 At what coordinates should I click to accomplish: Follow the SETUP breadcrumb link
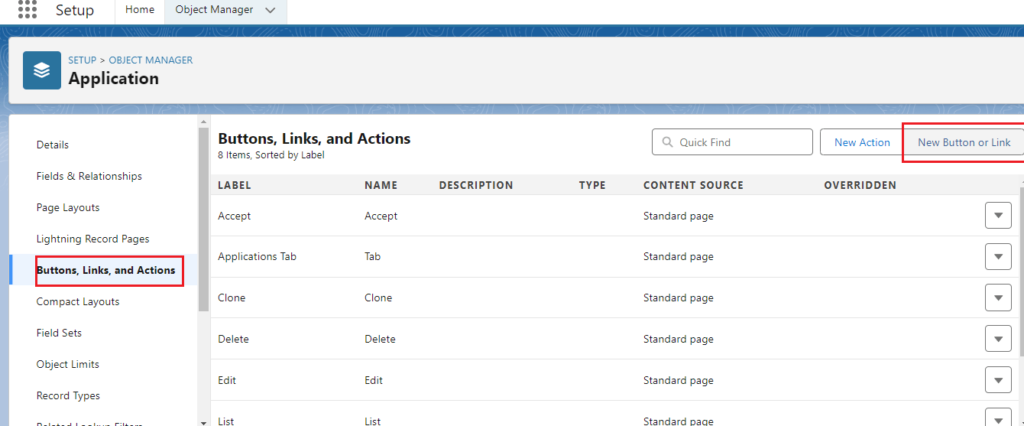coord(82,60)
